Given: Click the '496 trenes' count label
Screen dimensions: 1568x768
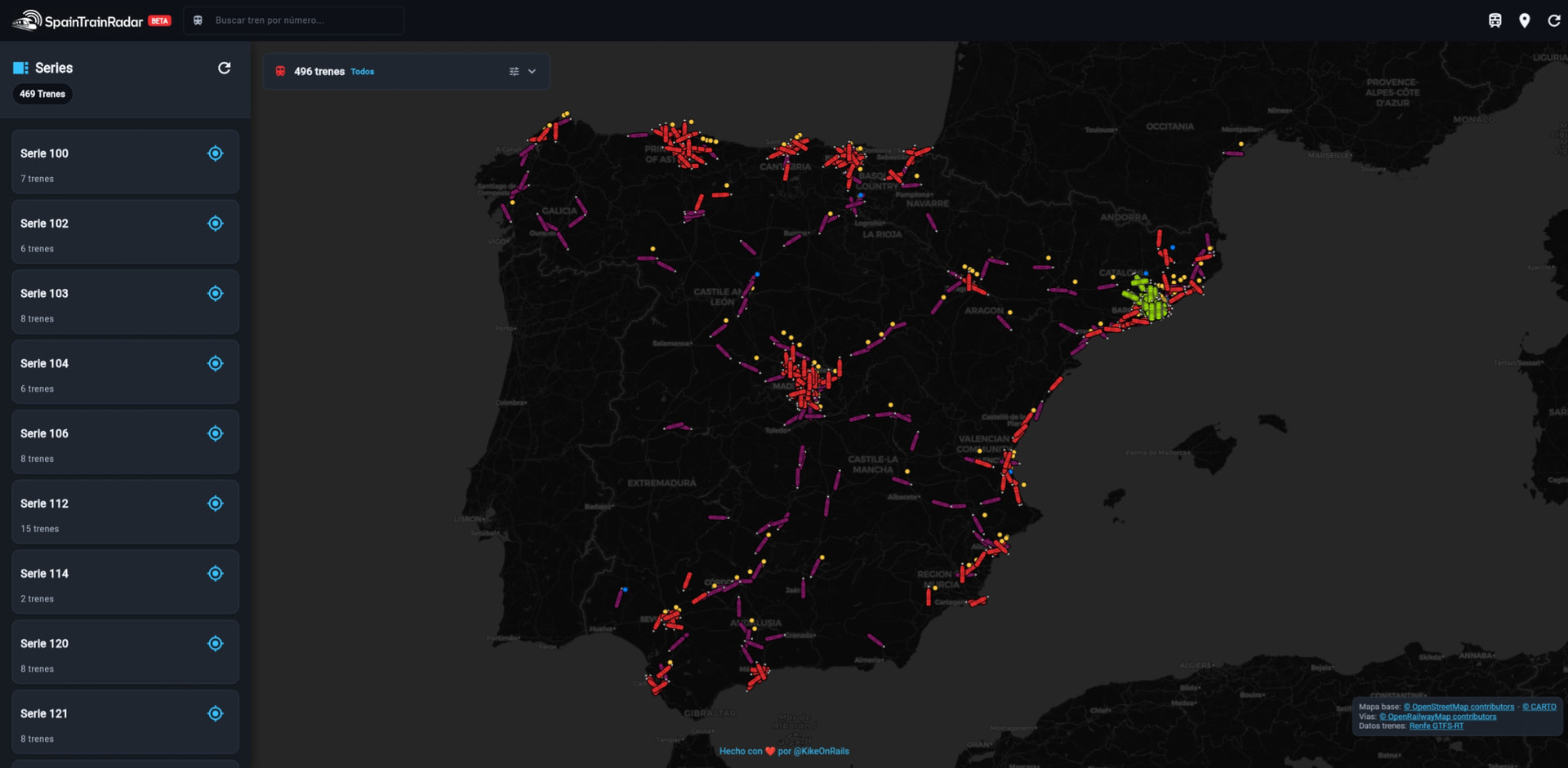Looking at the screenshot, I should click(319, 72).
